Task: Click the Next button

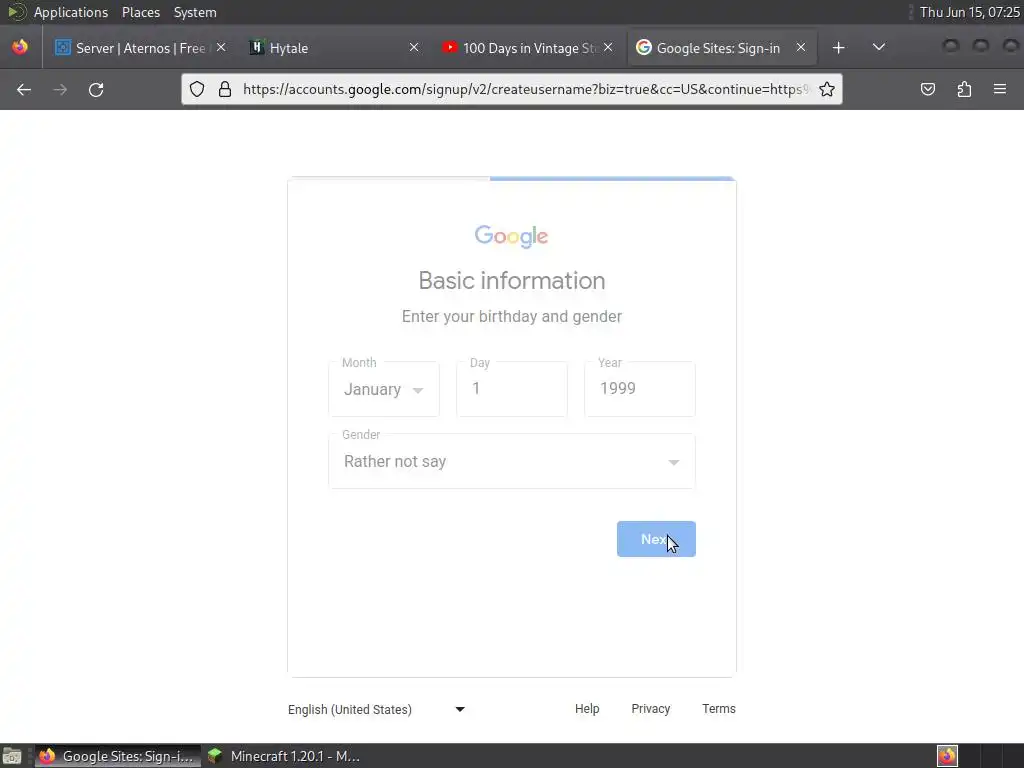Action: pyautogui.click(x=656, y=539)
